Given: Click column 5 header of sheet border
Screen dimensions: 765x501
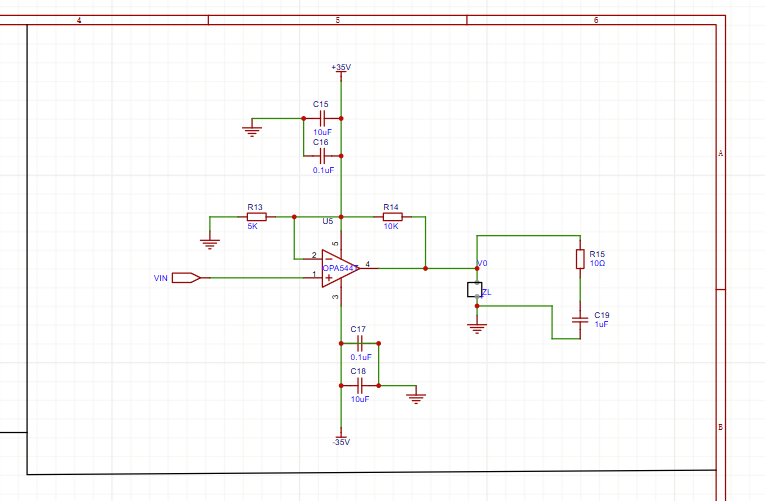Looking at the screenshot, I should (338, 20).
